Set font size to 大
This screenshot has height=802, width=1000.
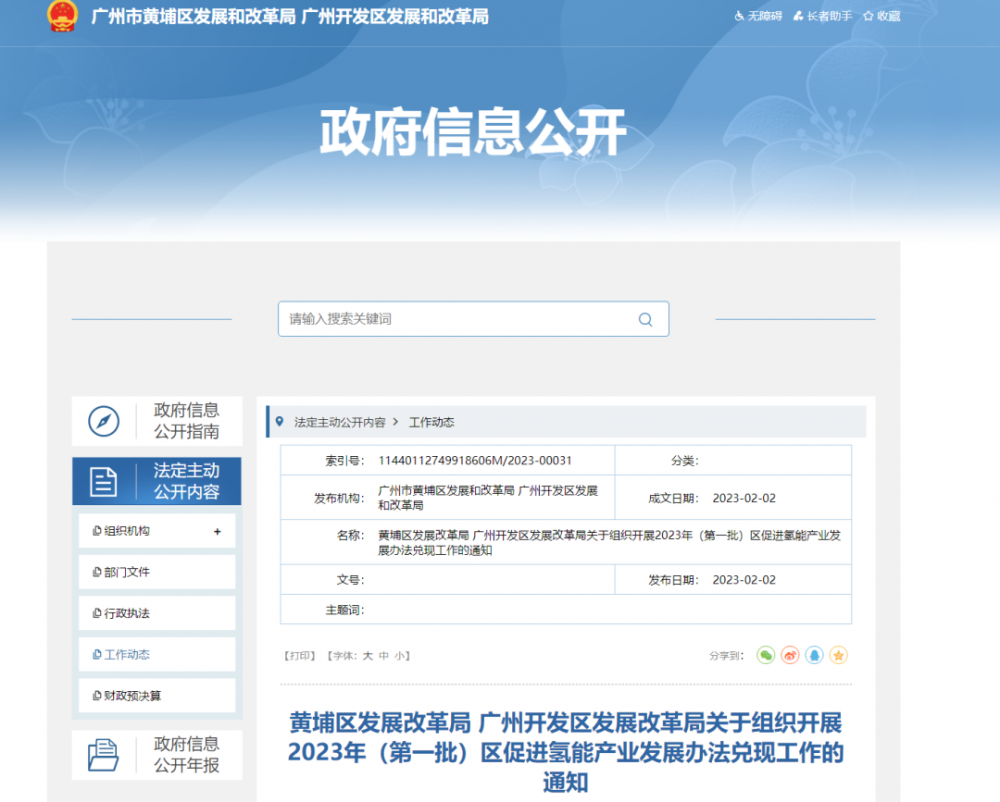pos(367,656)
